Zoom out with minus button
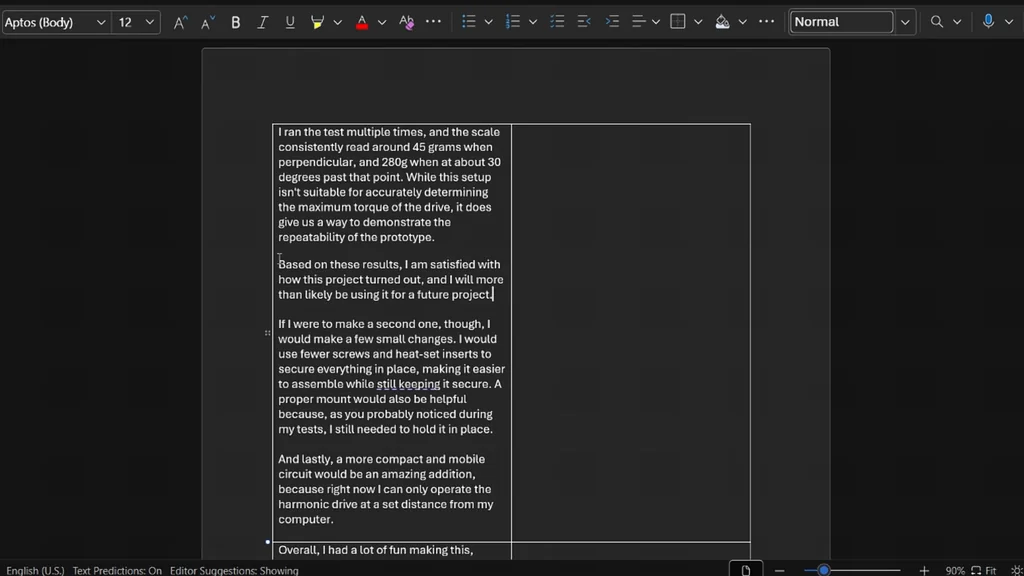The image size is (1024, 576). click(780, 570)
